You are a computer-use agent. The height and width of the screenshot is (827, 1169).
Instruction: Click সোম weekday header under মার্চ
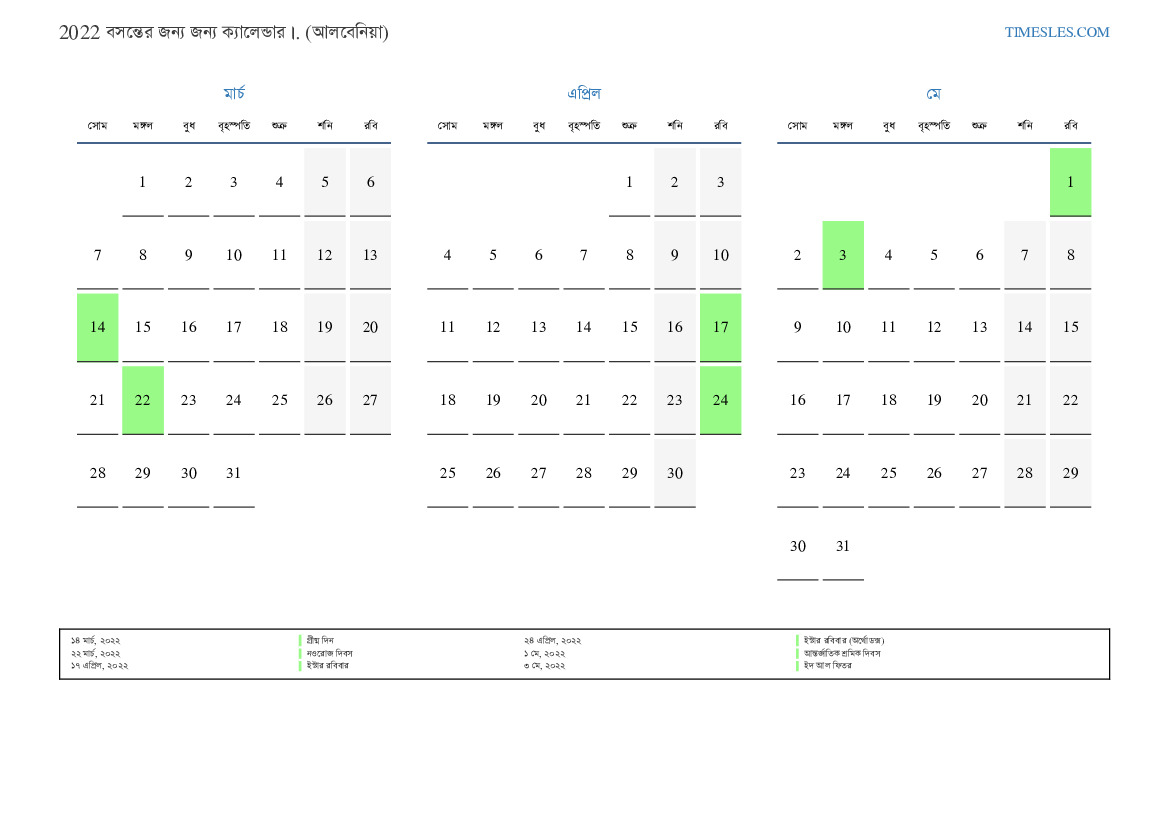point(97,126)
